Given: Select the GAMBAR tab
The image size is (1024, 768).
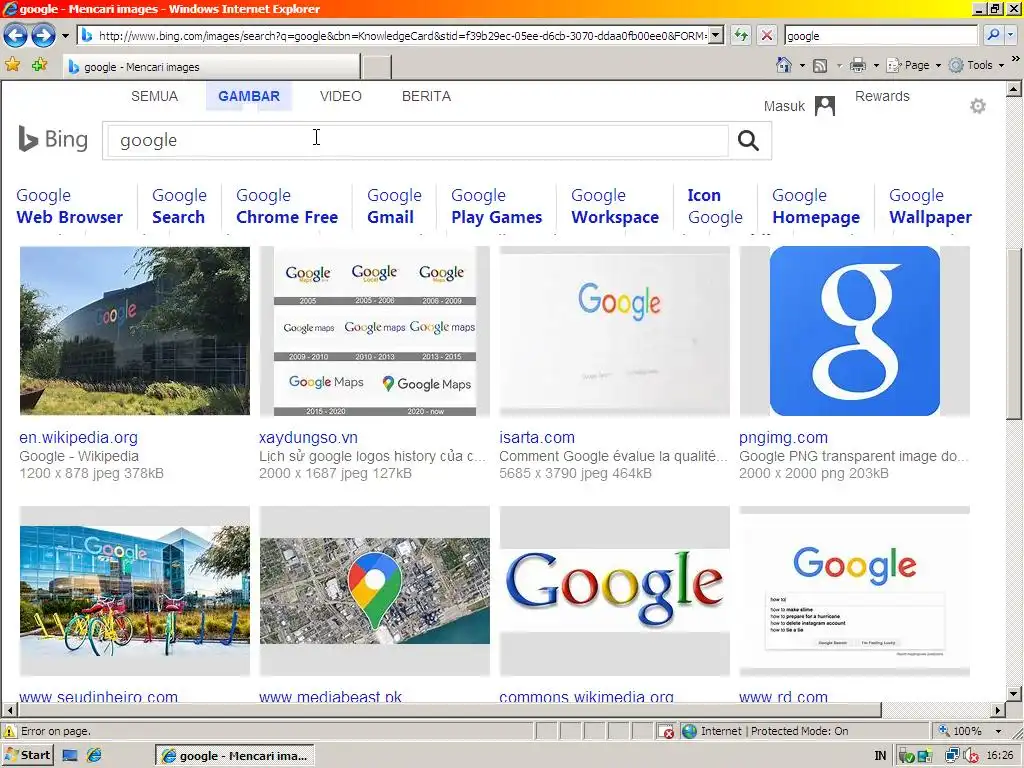Looking at the screenshot, I should point(249,96).
